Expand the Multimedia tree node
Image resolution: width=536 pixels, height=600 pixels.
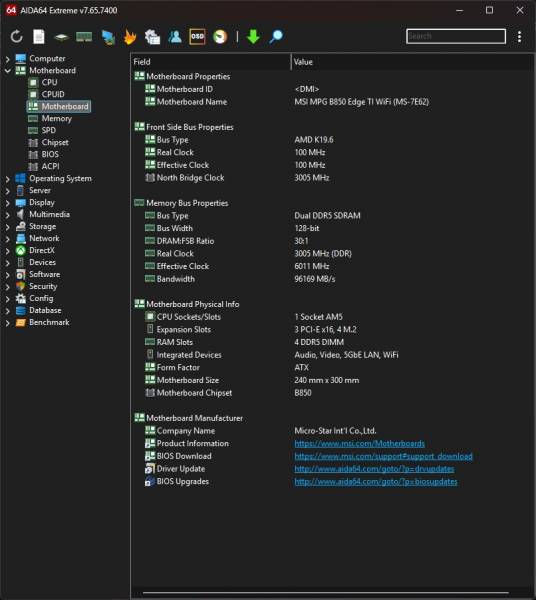click(x=7, y=215)
